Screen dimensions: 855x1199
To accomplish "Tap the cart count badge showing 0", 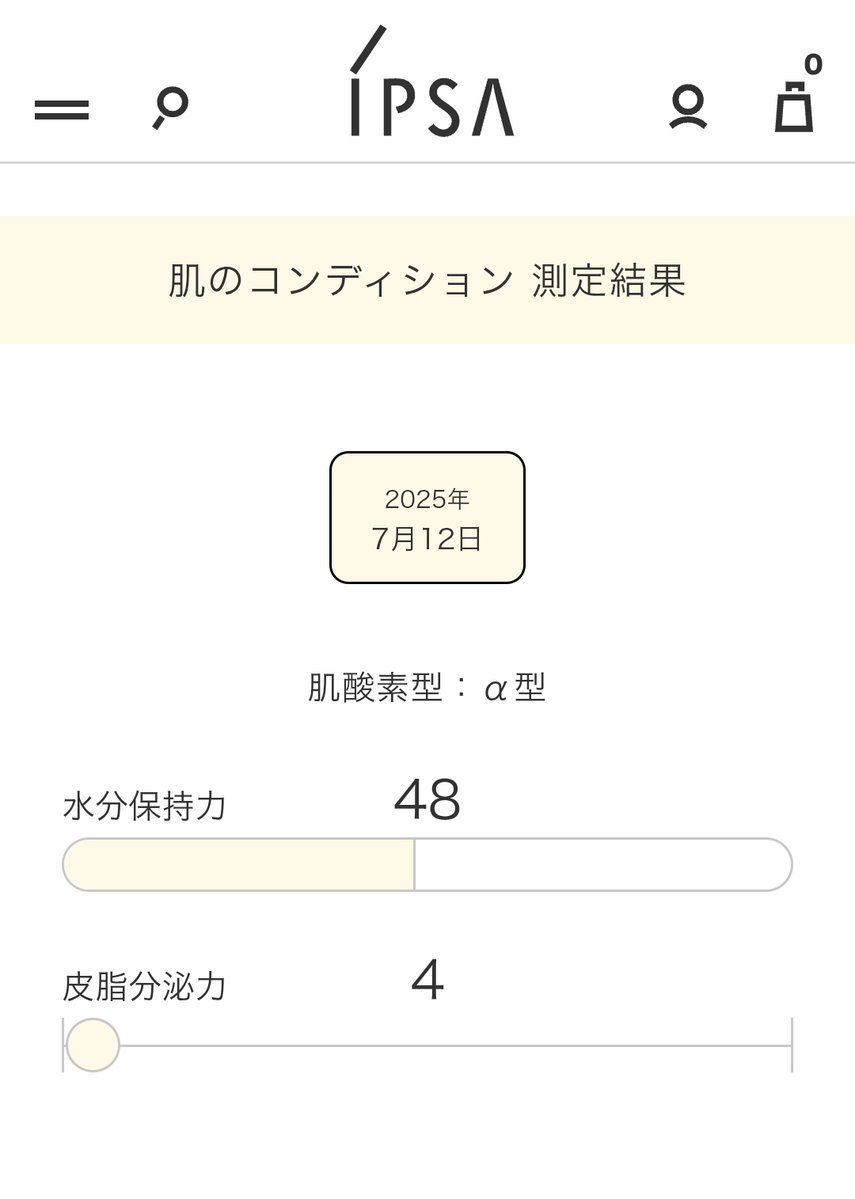I will point(813,64).
